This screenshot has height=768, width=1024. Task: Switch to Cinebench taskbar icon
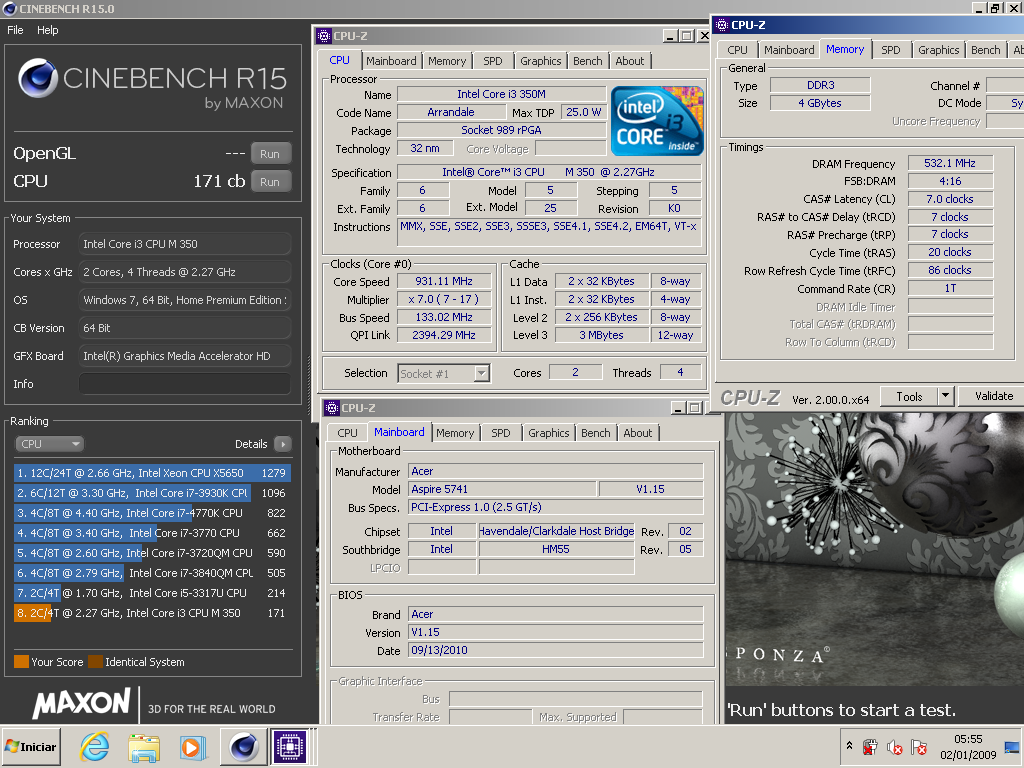coord(244,746)
